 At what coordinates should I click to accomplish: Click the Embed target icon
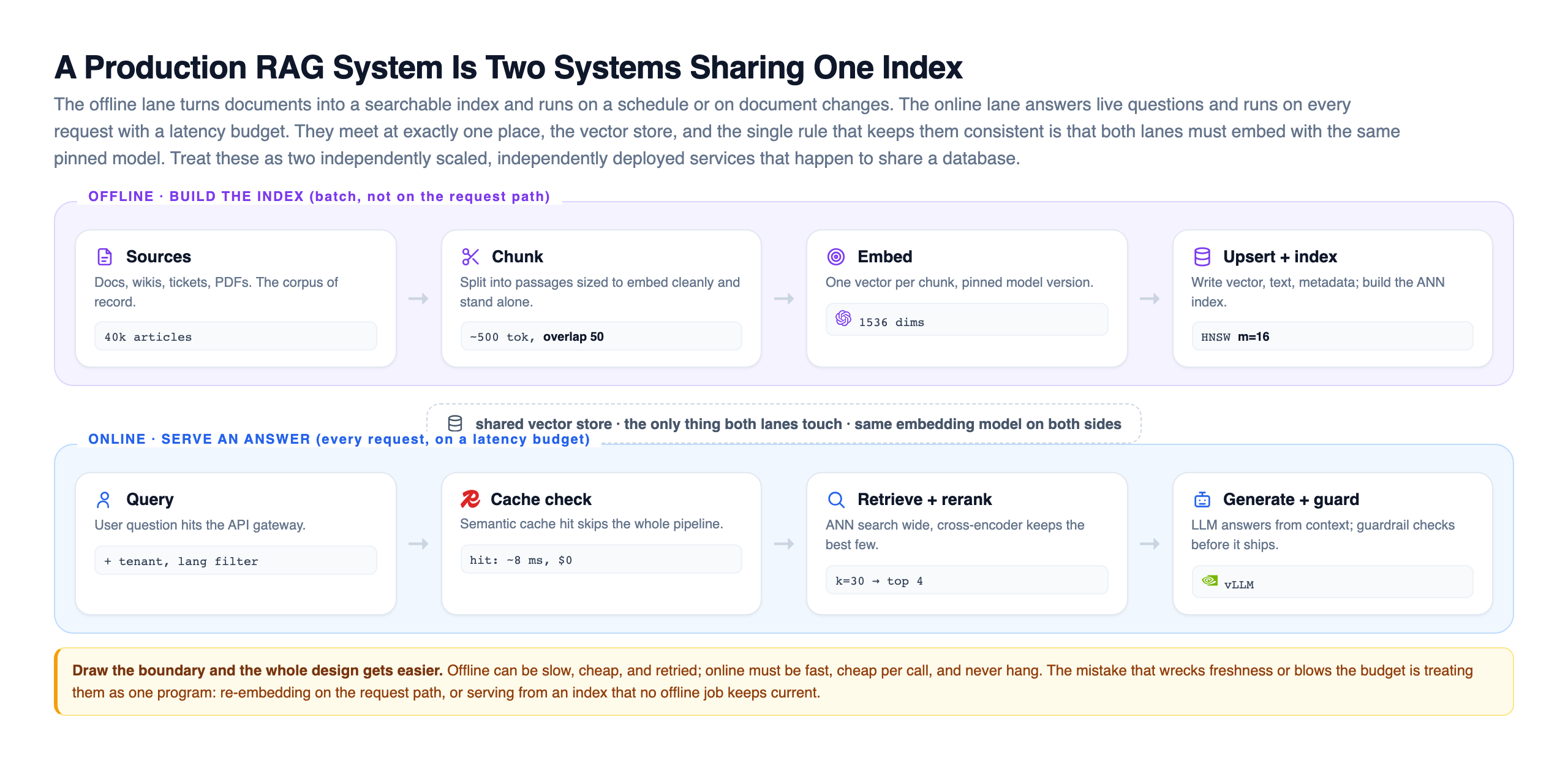point(836,257)
